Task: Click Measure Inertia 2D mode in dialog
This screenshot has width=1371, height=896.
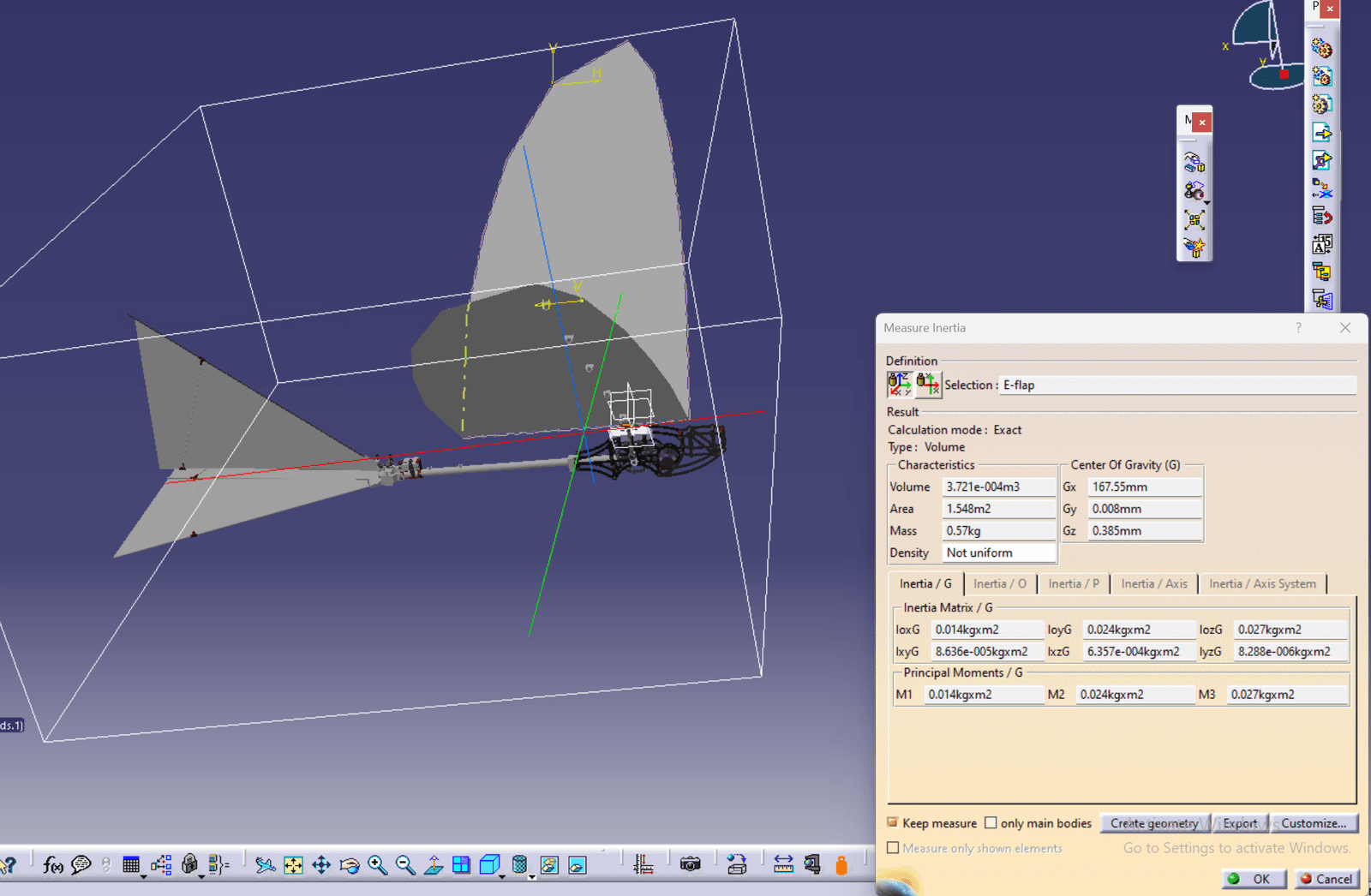Action: click(928, 385)
